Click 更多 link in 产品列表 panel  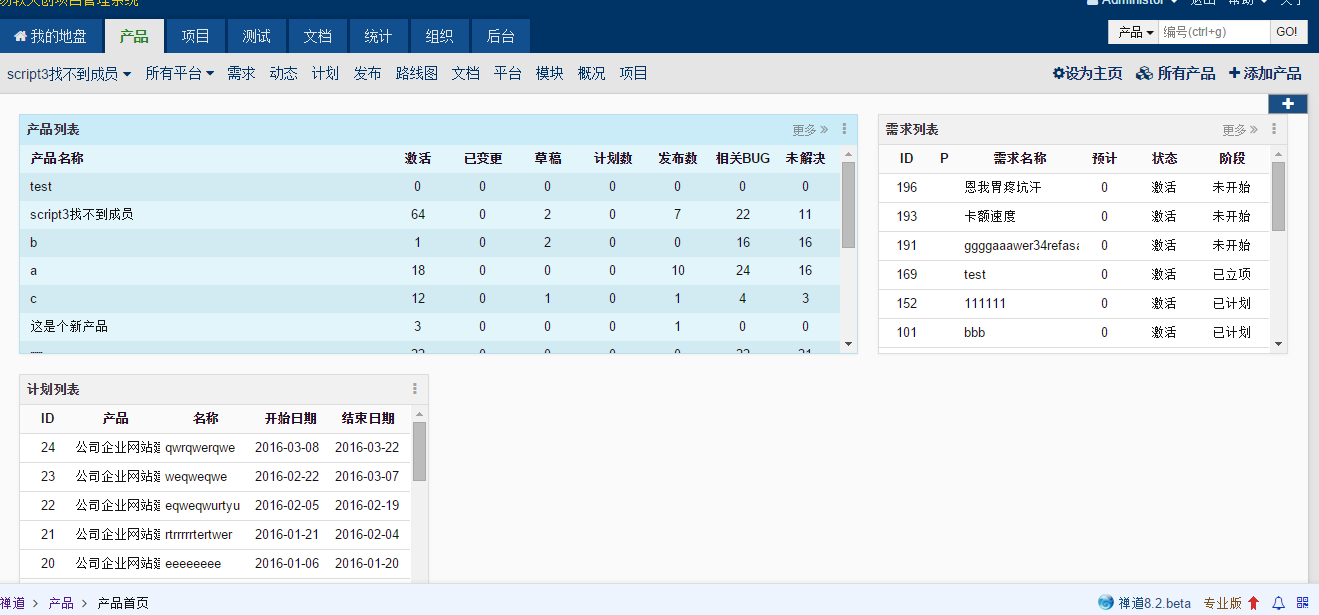click(x=810, y=130)
